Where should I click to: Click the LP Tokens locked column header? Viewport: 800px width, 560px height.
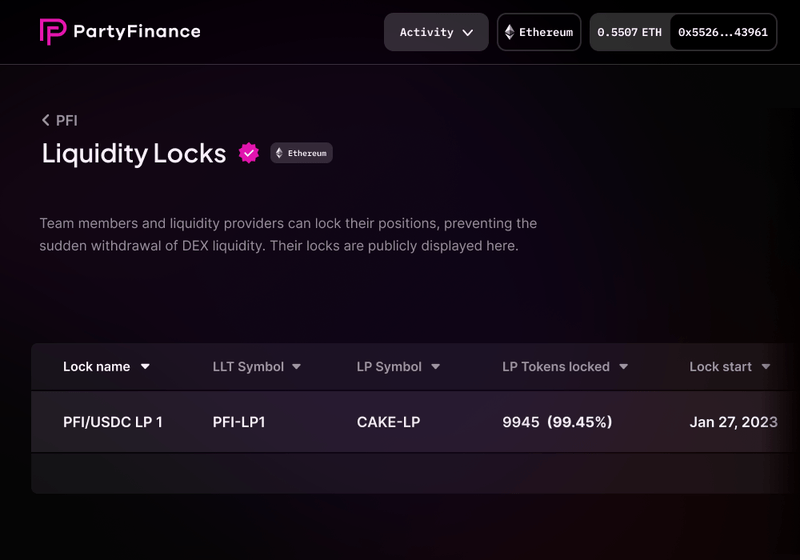pyautogui.click(x=555, y=367)
